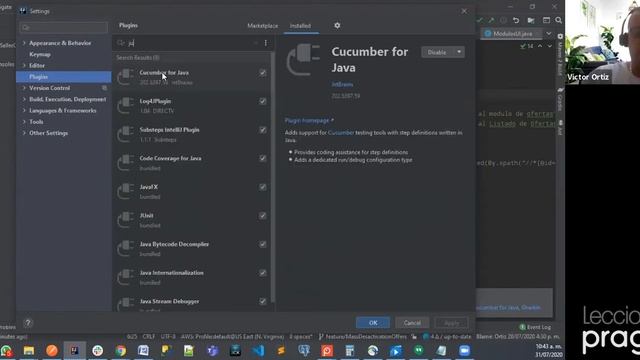Click OK to confirm settings
The width and height of the screenshot is (640, 360).
[x=373, y=322]
